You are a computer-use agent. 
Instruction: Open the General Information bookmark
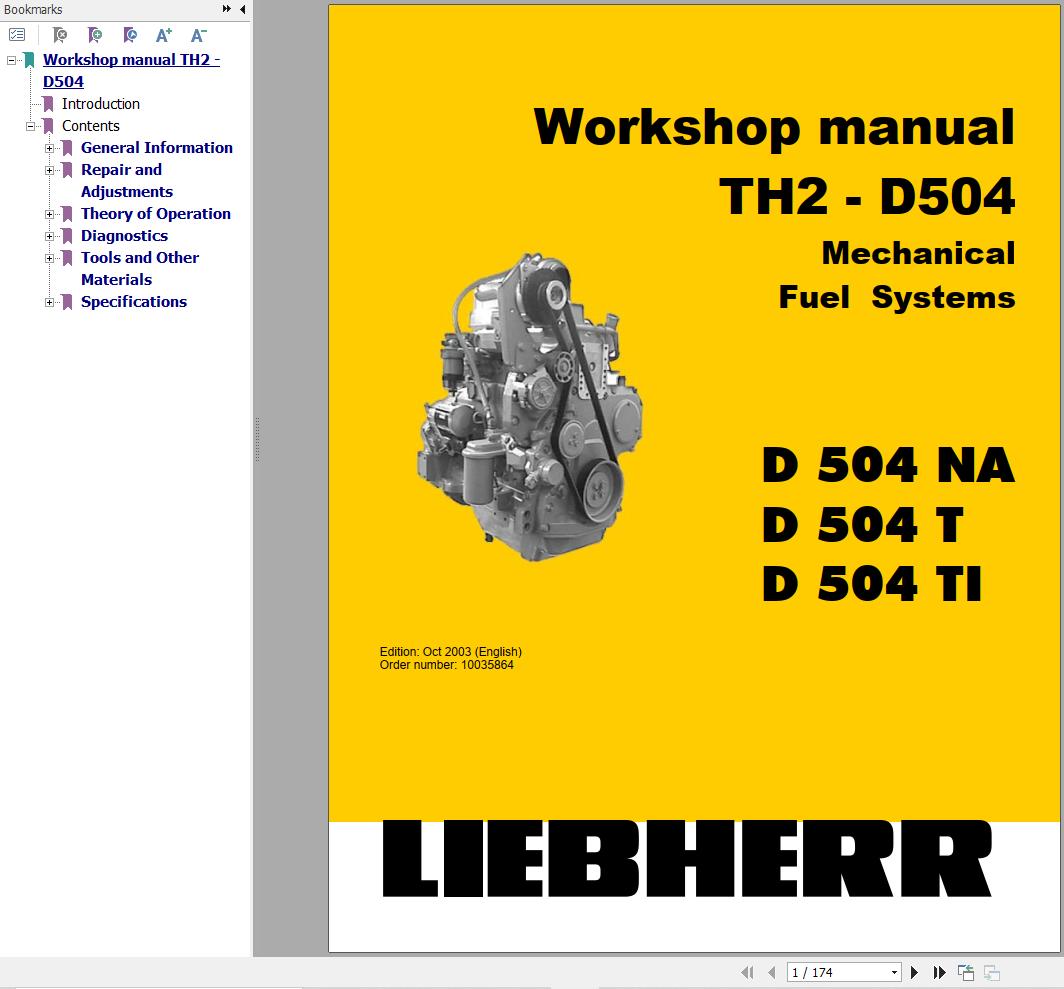157,148
